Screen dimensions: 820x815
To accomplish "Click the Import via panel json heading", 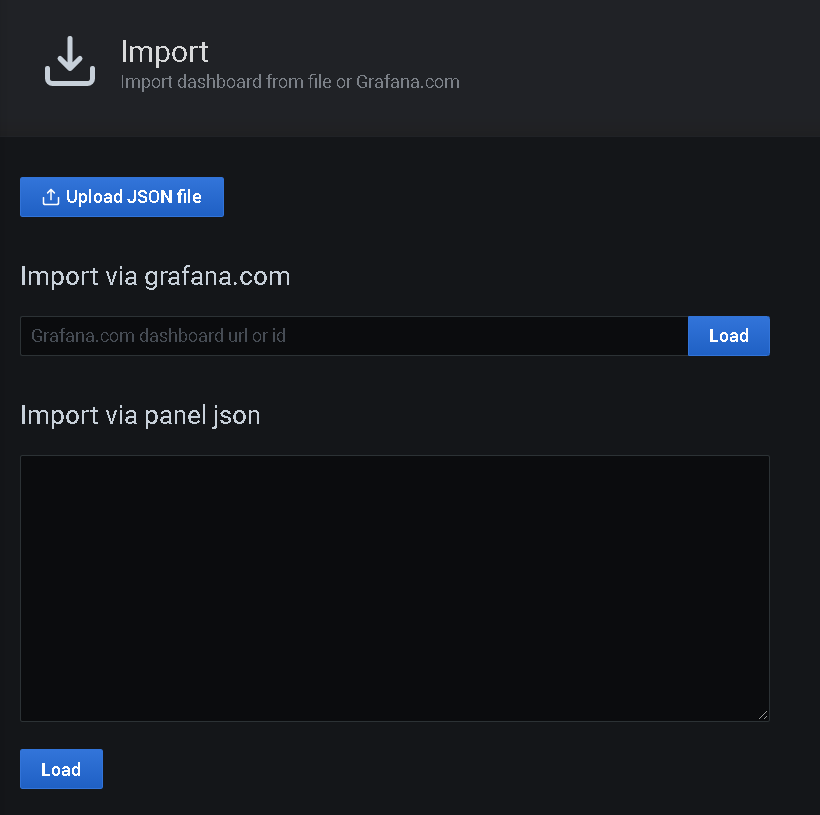I will [140, 415].
